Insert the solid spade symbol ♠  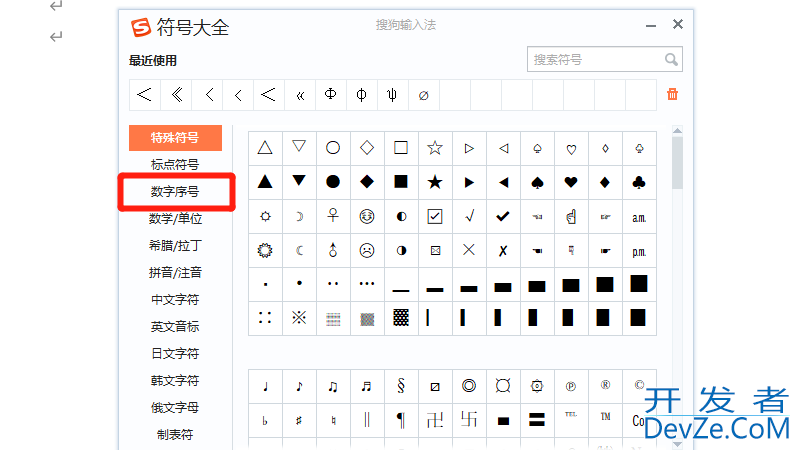(x=537, y=182)
